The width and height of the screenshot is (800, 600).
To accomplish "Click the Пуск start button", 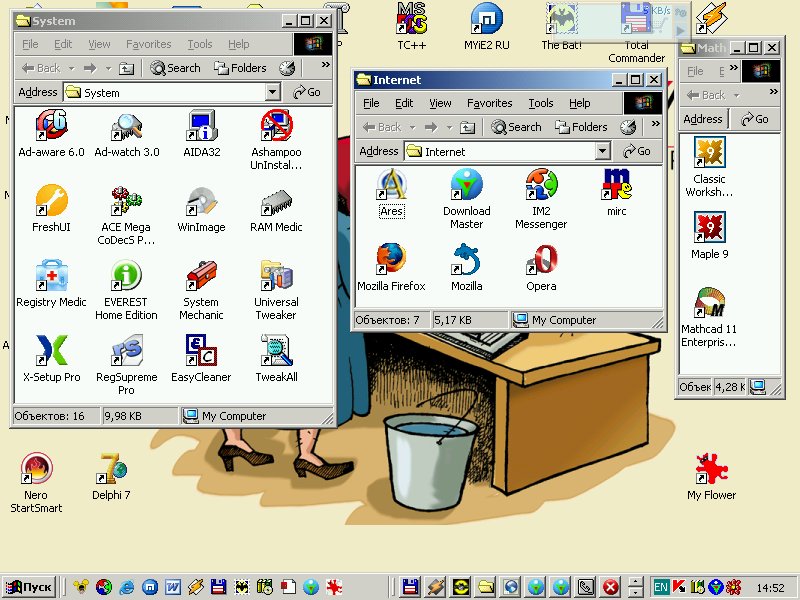I will point(29,587).
